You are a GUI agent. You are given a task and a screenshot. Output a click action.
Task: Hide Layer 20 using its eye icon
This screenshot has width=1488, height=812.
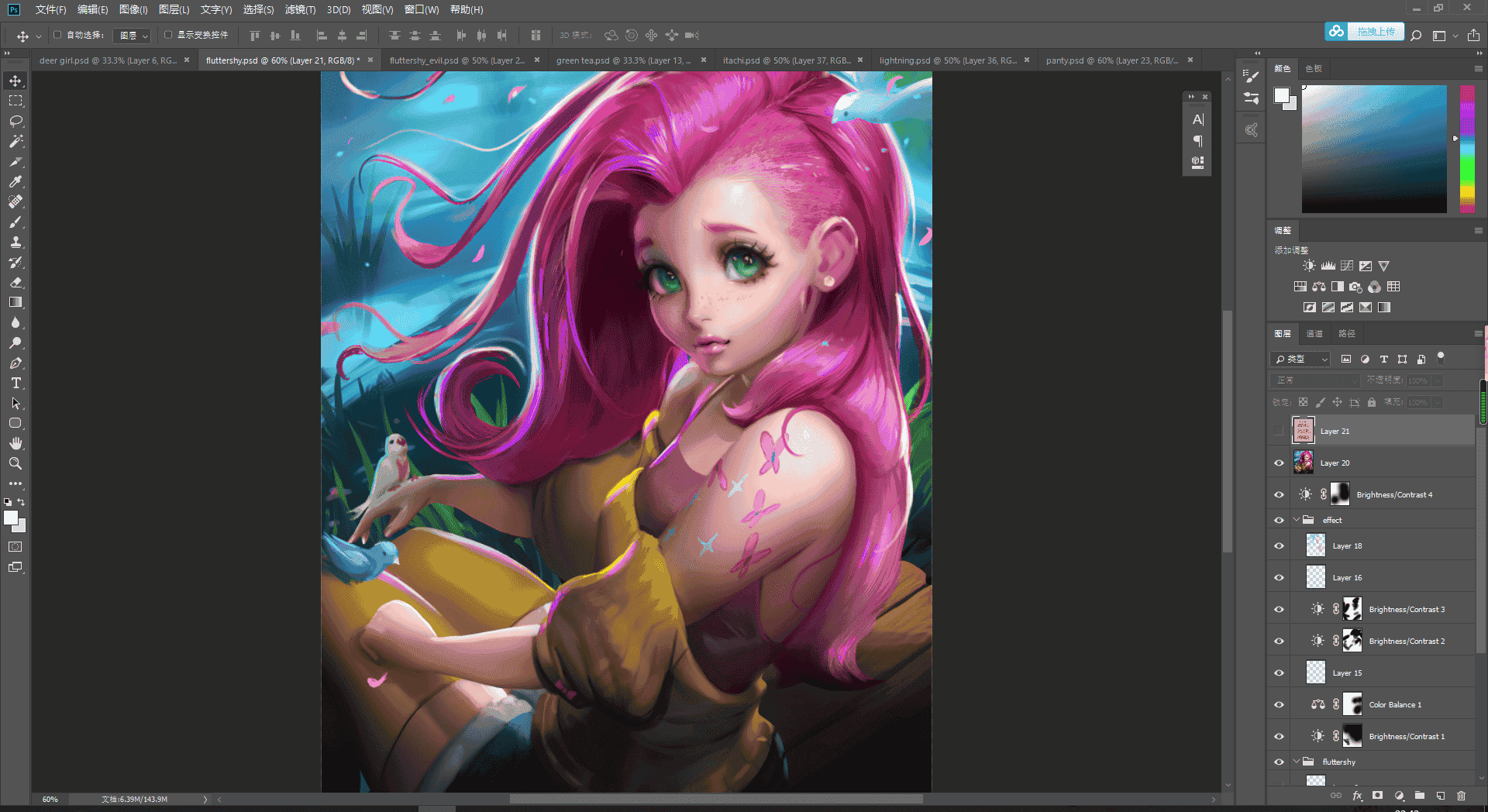[x=1279, y=463]
